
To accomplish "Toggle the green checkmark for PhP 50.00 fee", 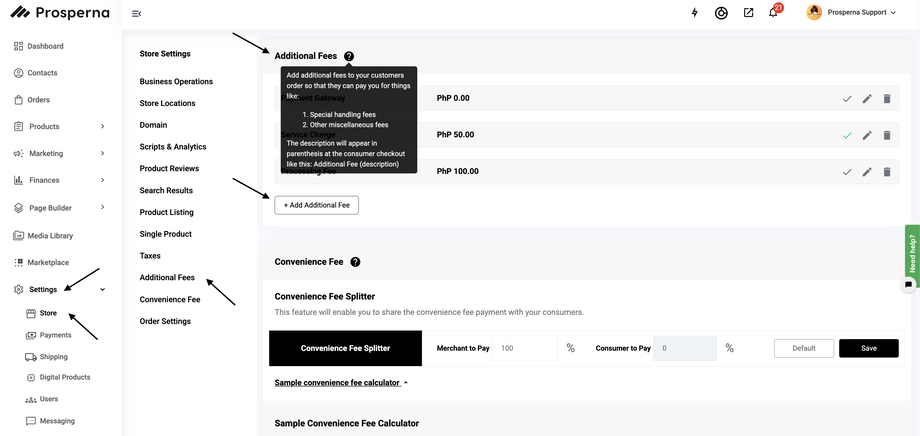I will [x=847, y=135].
